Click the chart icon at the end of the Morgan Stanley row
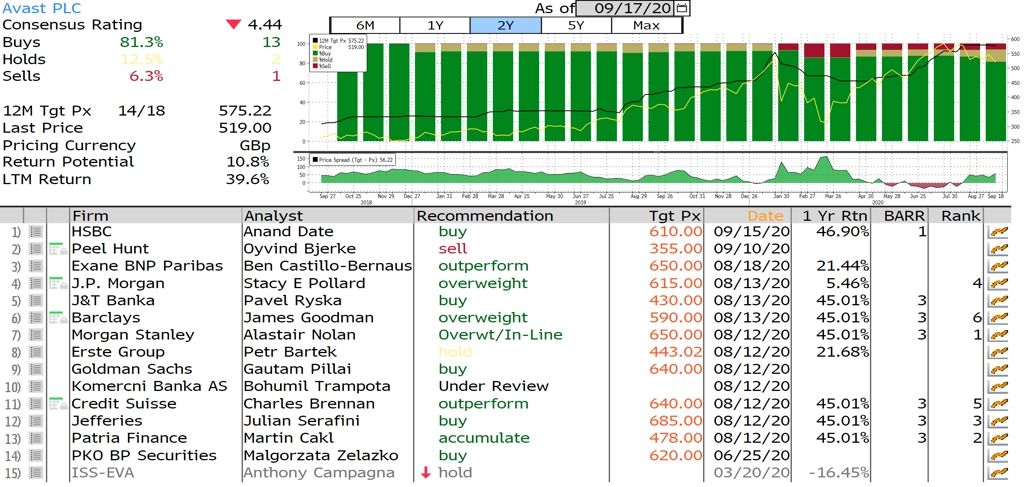Viewport: 1024px width, 487px height. click(x=999, y=335)
